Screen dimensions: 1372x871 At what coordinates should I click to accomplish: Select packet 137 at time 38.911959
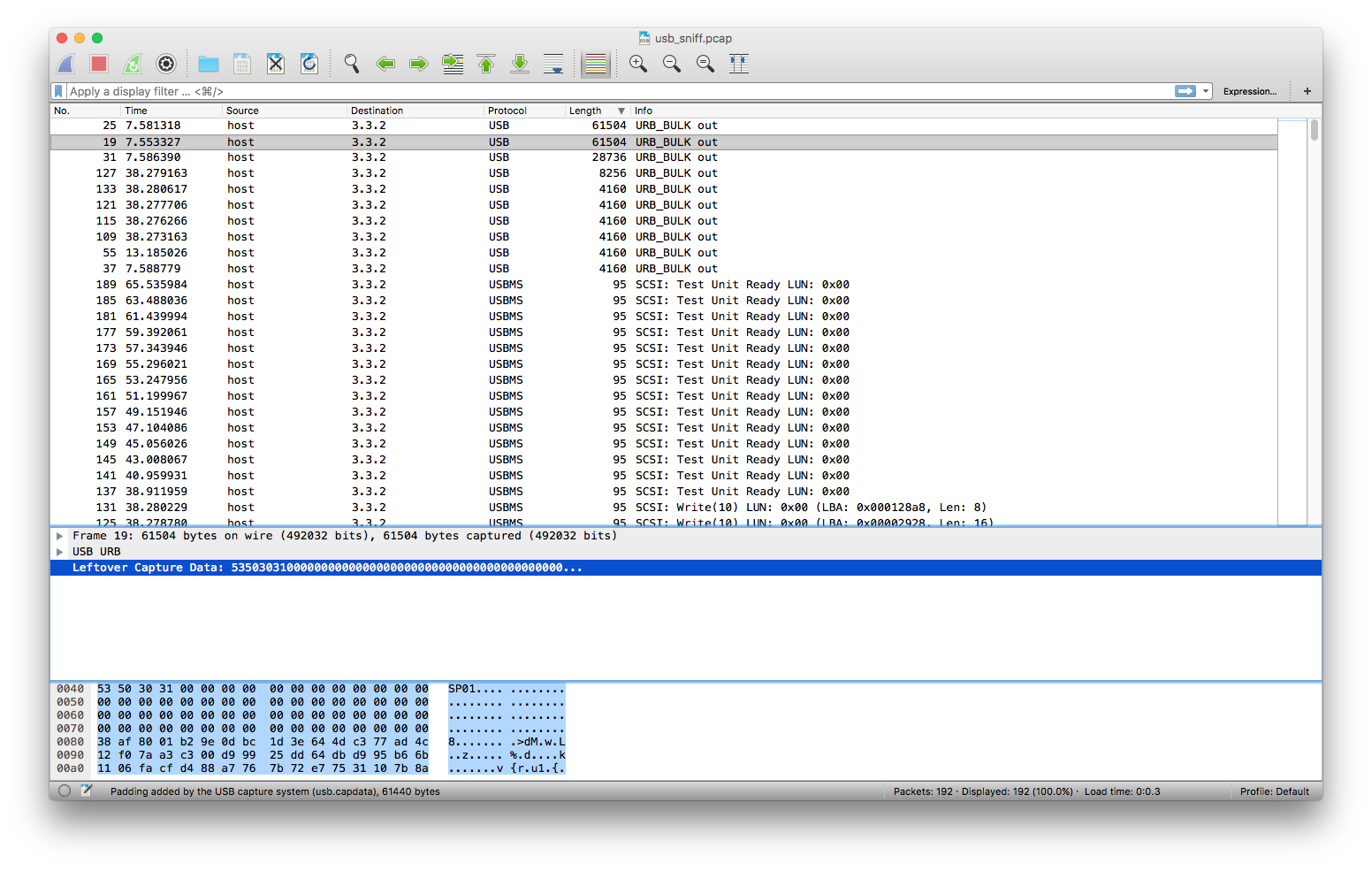pyautogui.click(x=664, y=492)
